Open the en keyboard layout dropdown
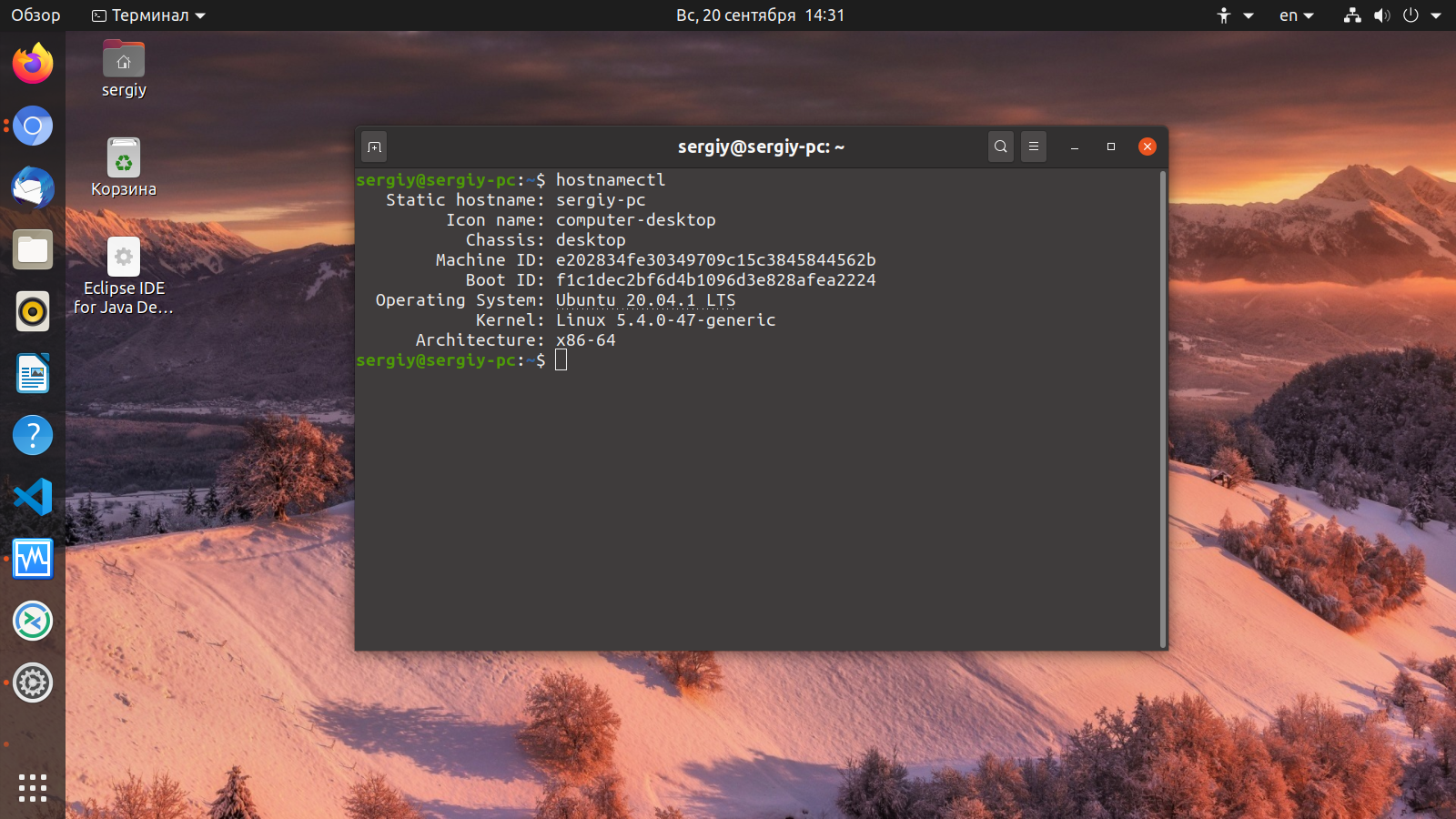Image resolution: width=1456 pixels, height=819 pixels. point(1297,15)
